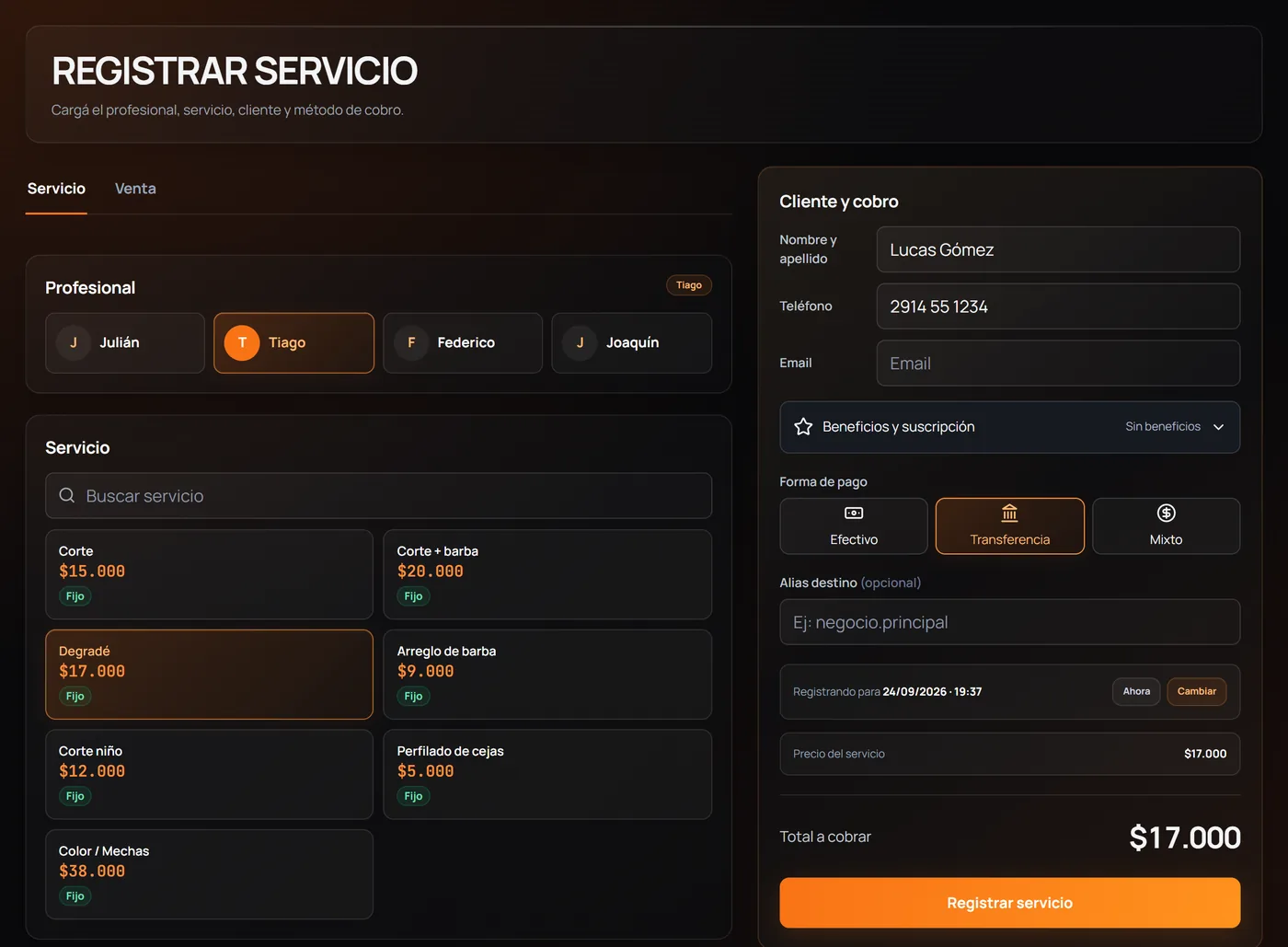Select Transferencia payment method
Screen dimensions: 1288x947
[1010, 526]
